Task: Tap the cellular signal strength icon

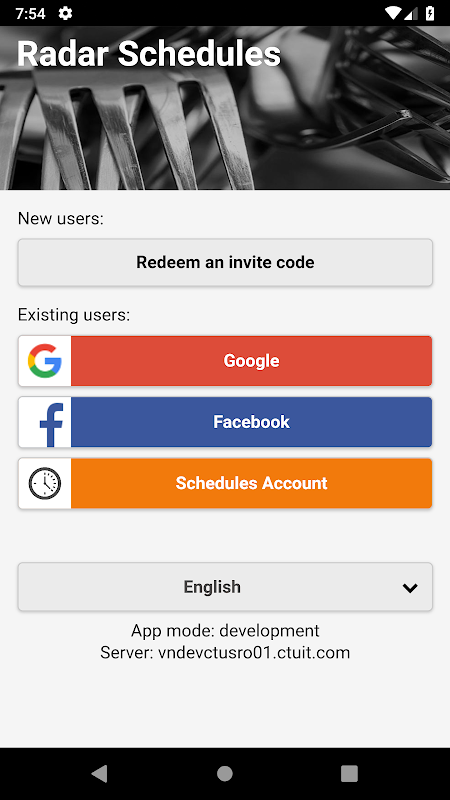Action: pos(412,13)
